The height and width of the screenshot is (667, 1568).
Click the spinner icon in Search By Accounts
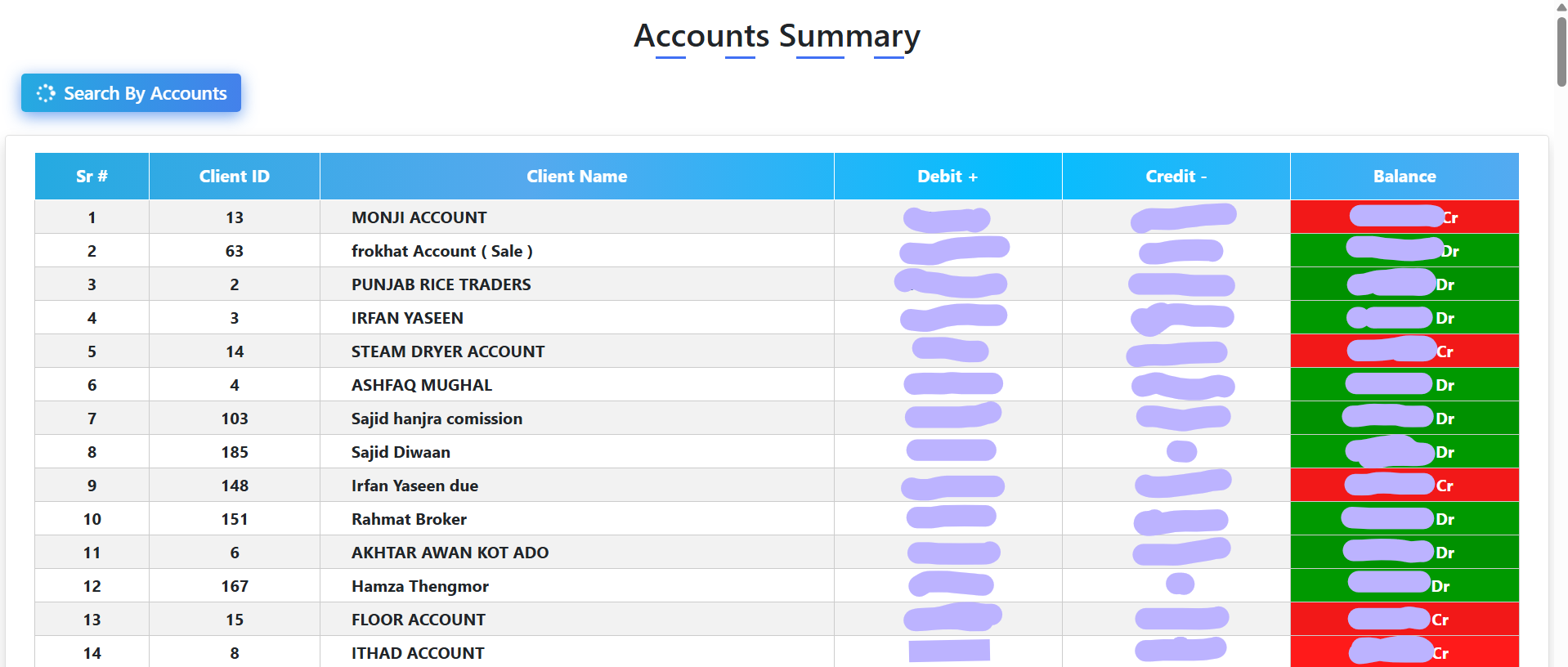(46, 93)
